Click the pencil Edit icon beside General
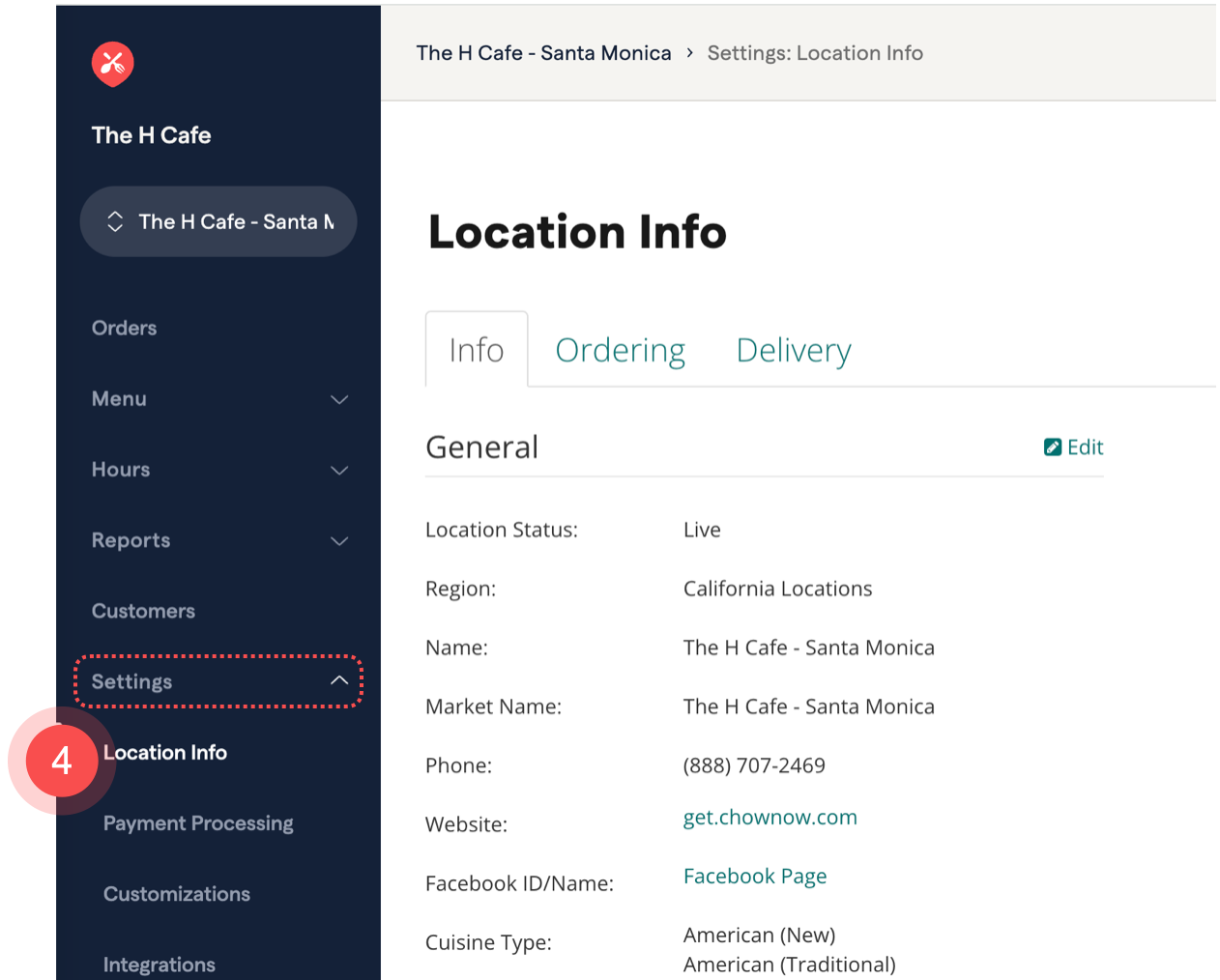The height and width of the screenshot is (980, 1220). point(1053,447)
